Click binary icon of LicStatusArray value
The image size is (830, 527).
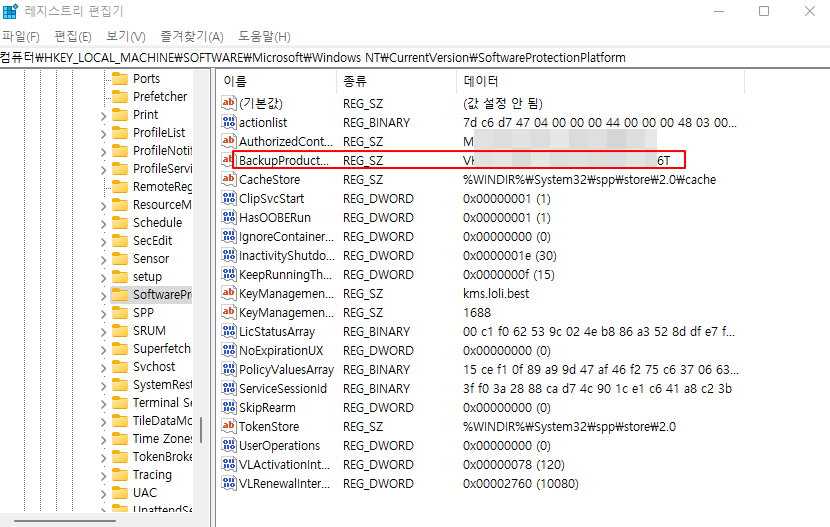pos(229,331)
